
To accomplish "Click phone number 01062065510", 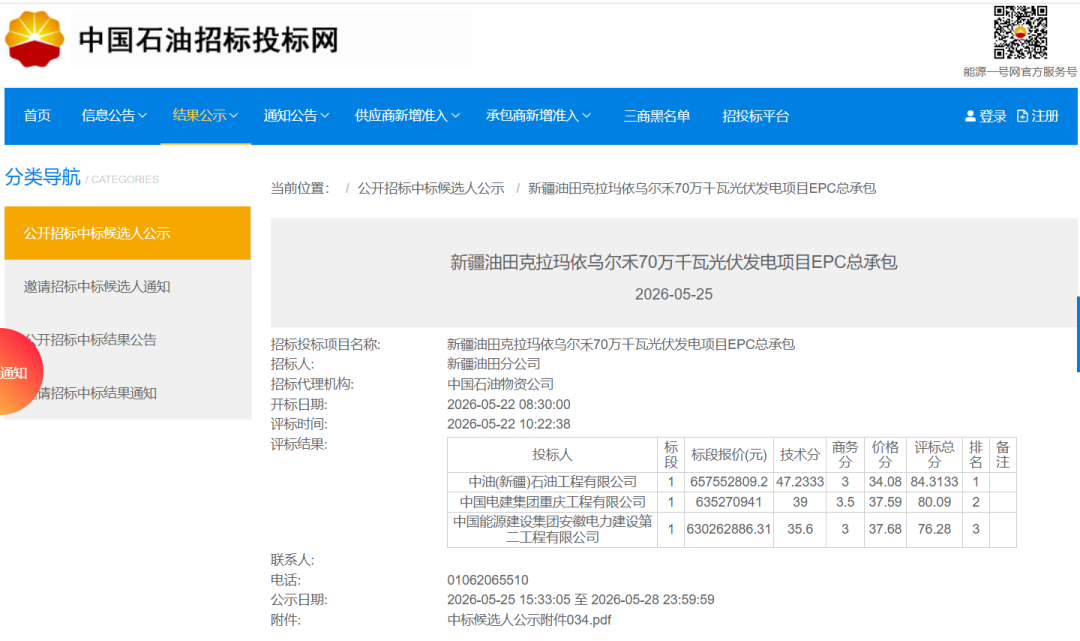I will [x=488, y=580].
